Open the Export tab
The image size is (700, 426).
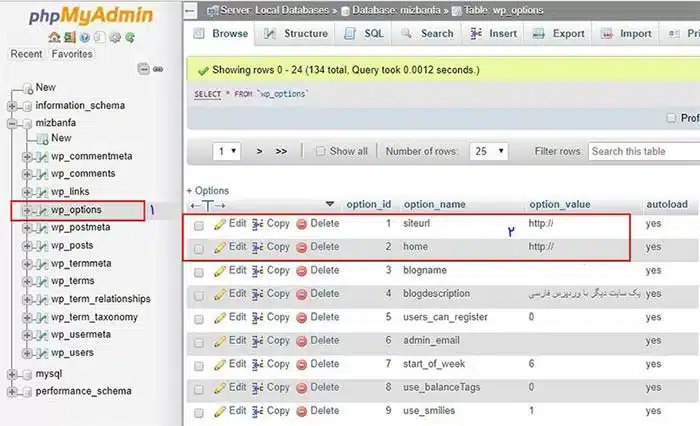(x=560, y=33)
